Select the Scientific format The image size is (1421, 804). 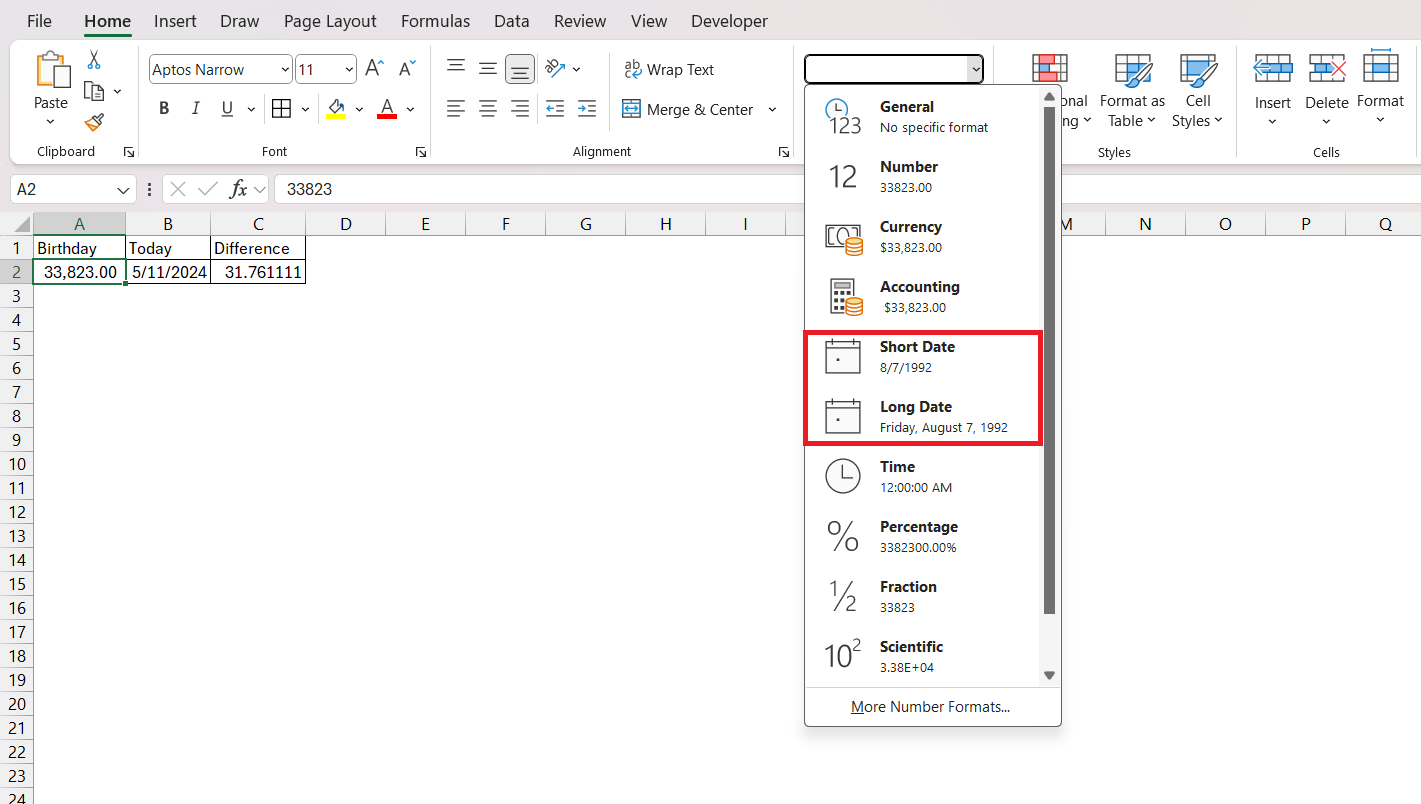[x=922, y=657]
